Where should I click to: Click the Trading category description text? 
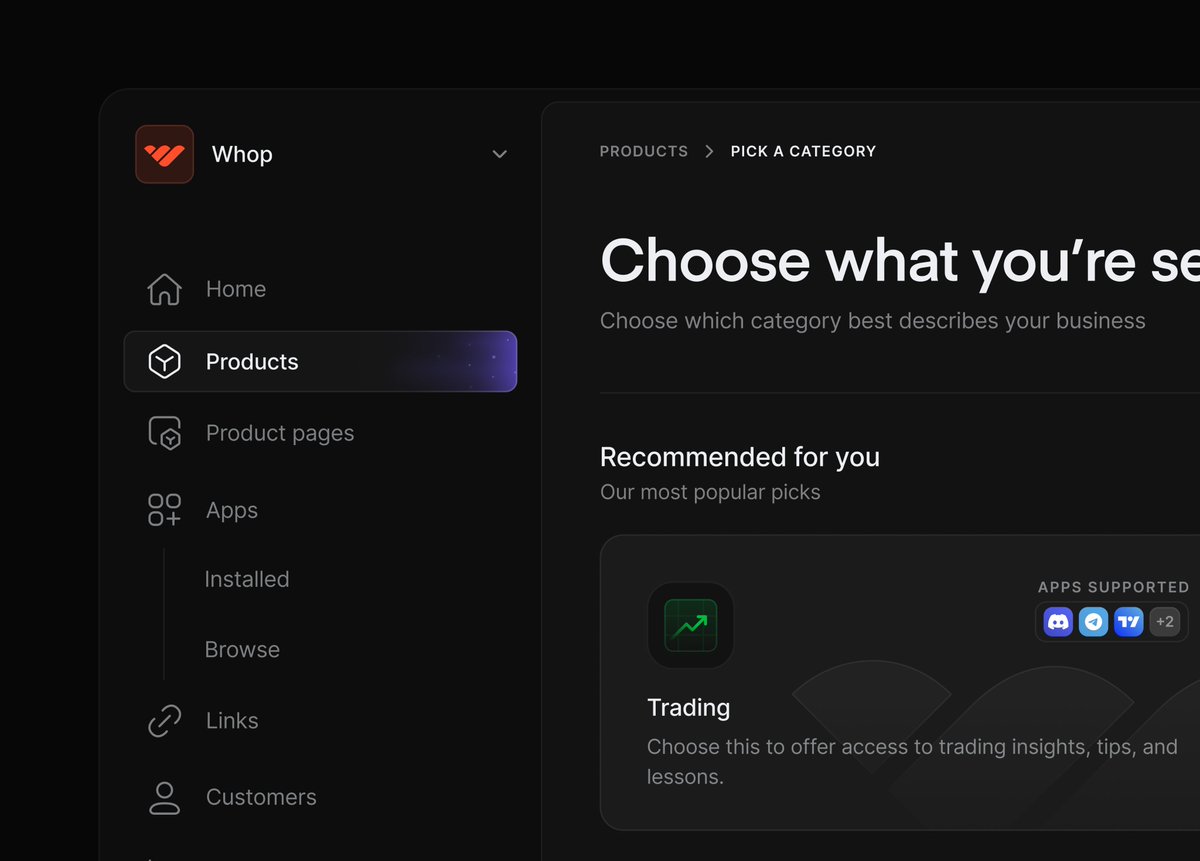pos(912,761)
